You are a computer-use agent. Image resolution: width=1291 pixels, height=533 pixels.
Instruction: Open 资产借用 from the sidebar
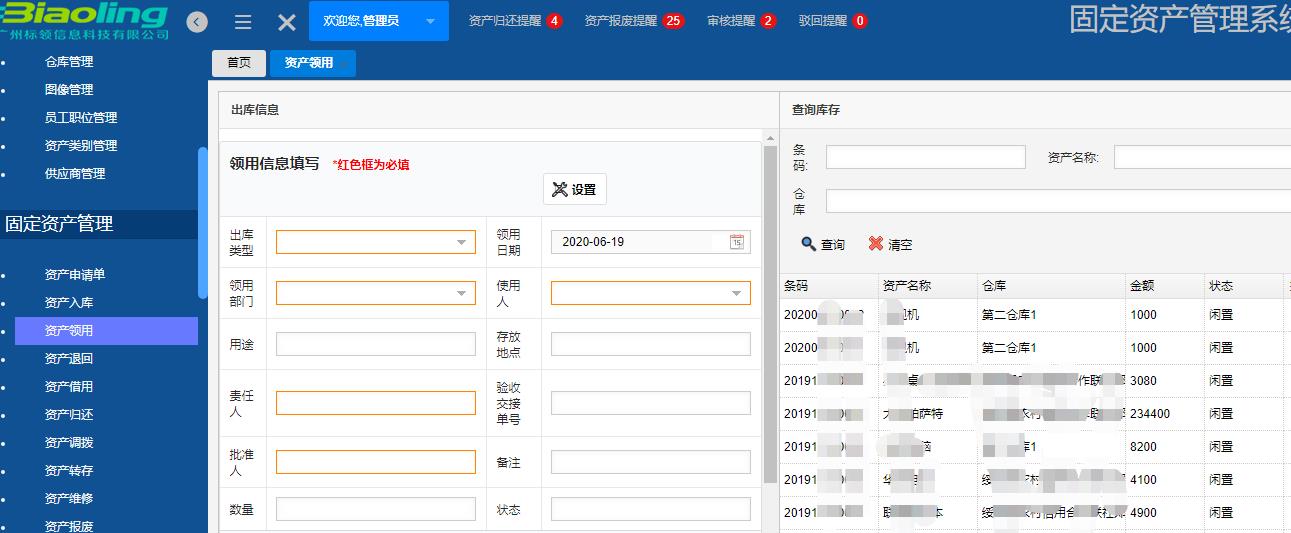pyautogui.click(x=68, y=387)
